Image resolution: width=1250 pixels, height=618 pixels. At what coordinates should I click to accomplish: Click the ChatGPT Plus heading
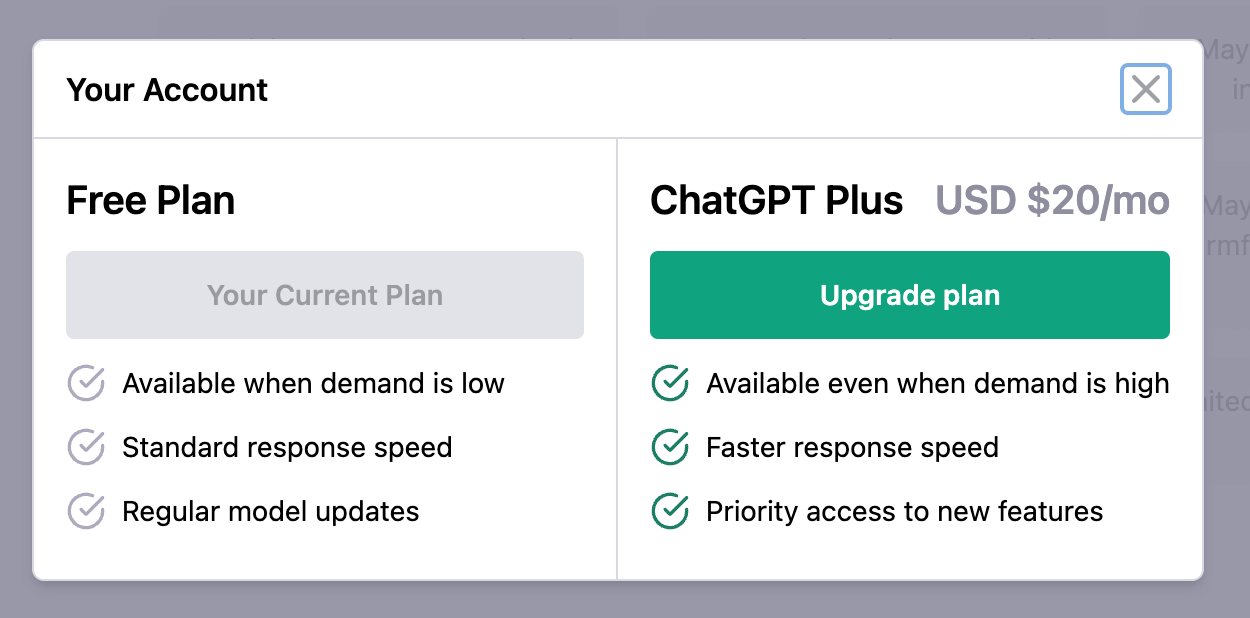pos(777,201)
